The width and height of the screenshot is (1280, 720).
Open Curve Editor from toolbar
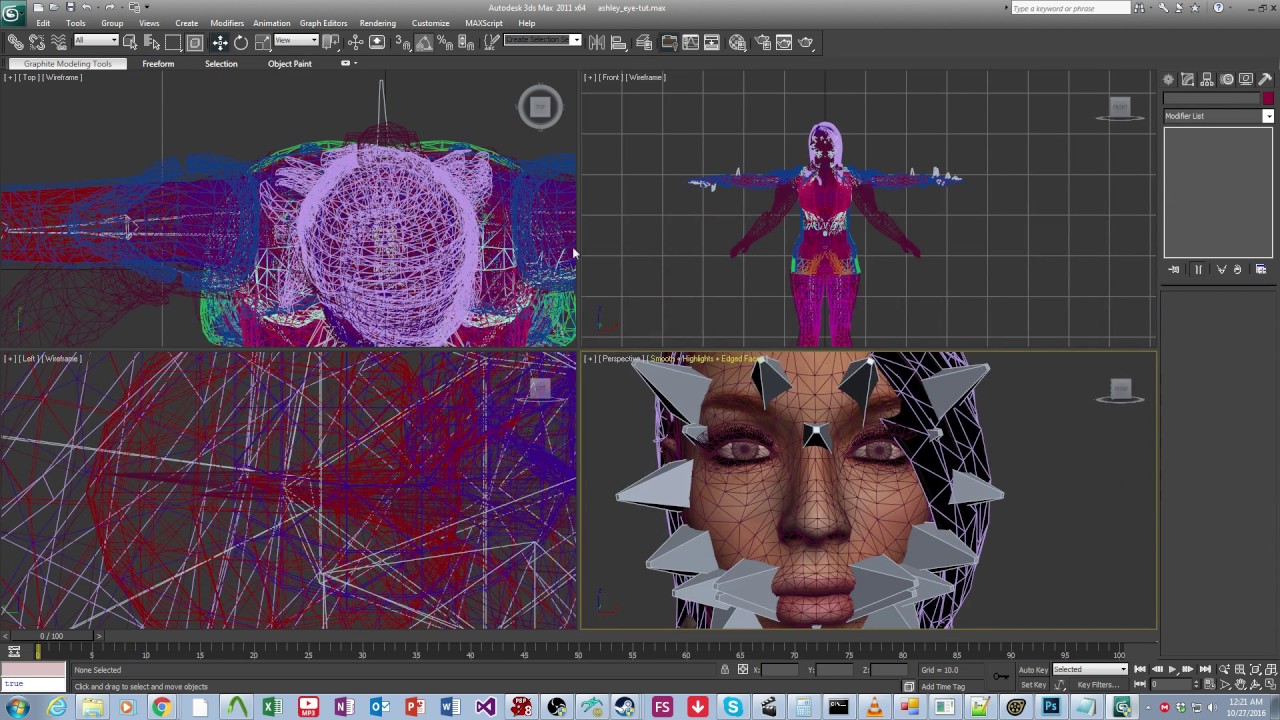[690, 42]
